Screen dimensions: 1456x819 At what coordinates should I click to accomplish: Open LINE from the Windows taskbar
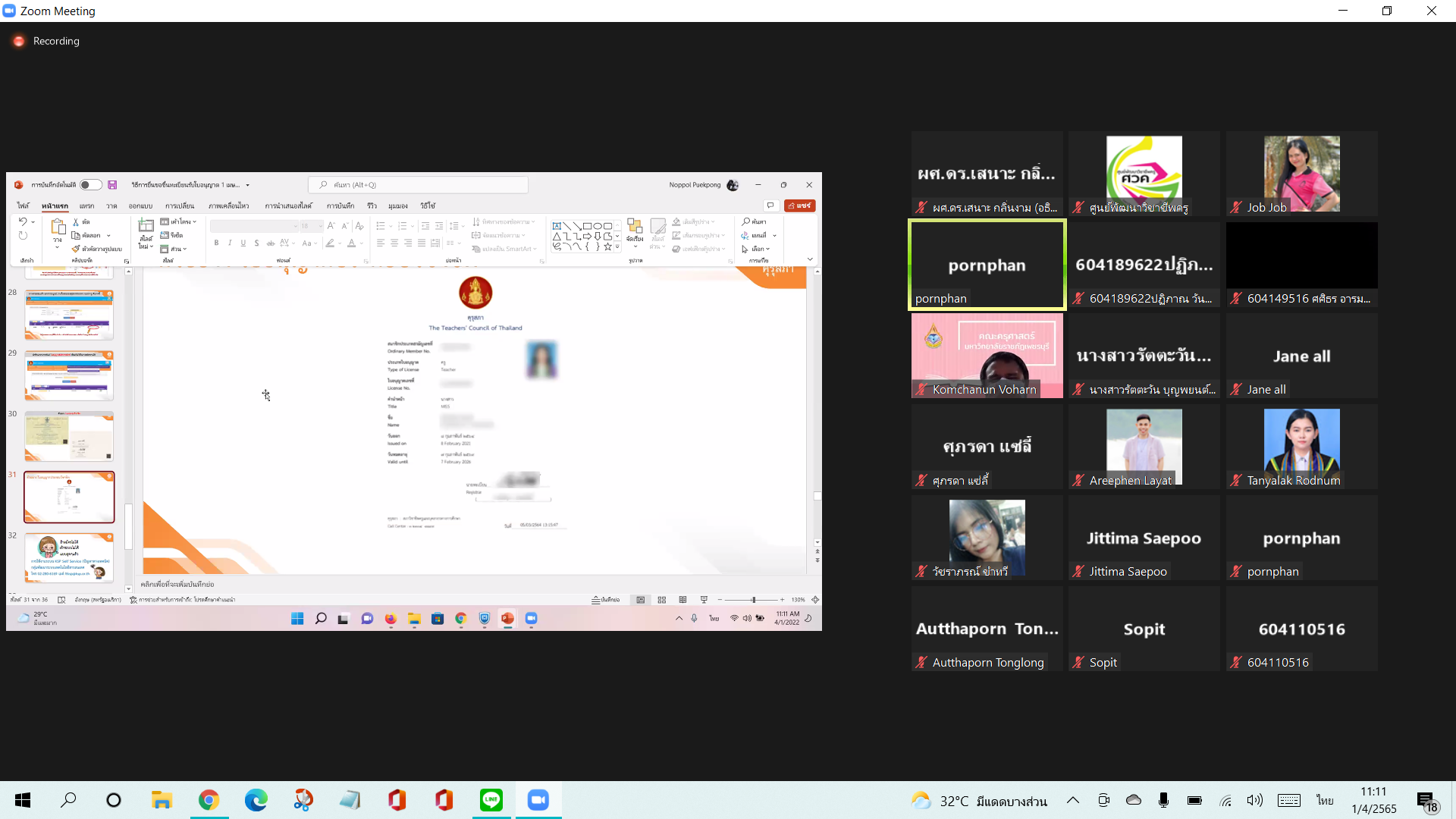[491, 799]
